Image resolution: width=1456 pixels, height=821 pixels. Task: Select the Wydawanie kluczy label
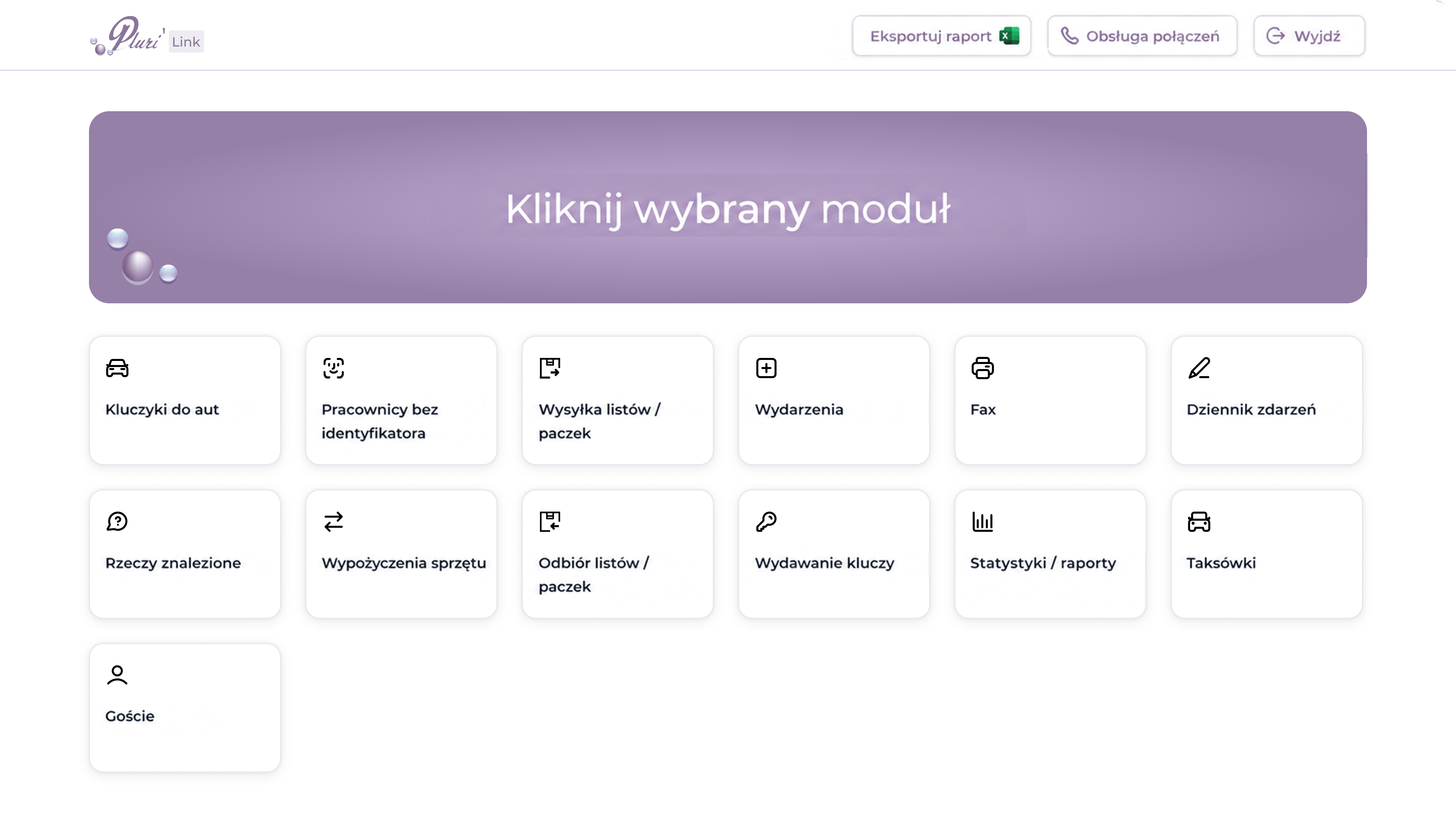824,563
